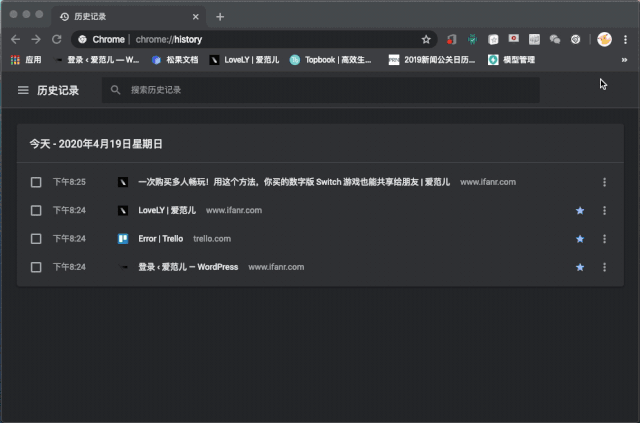
Task: Bookmark this page with the star icon
Action: coord(426,39)
